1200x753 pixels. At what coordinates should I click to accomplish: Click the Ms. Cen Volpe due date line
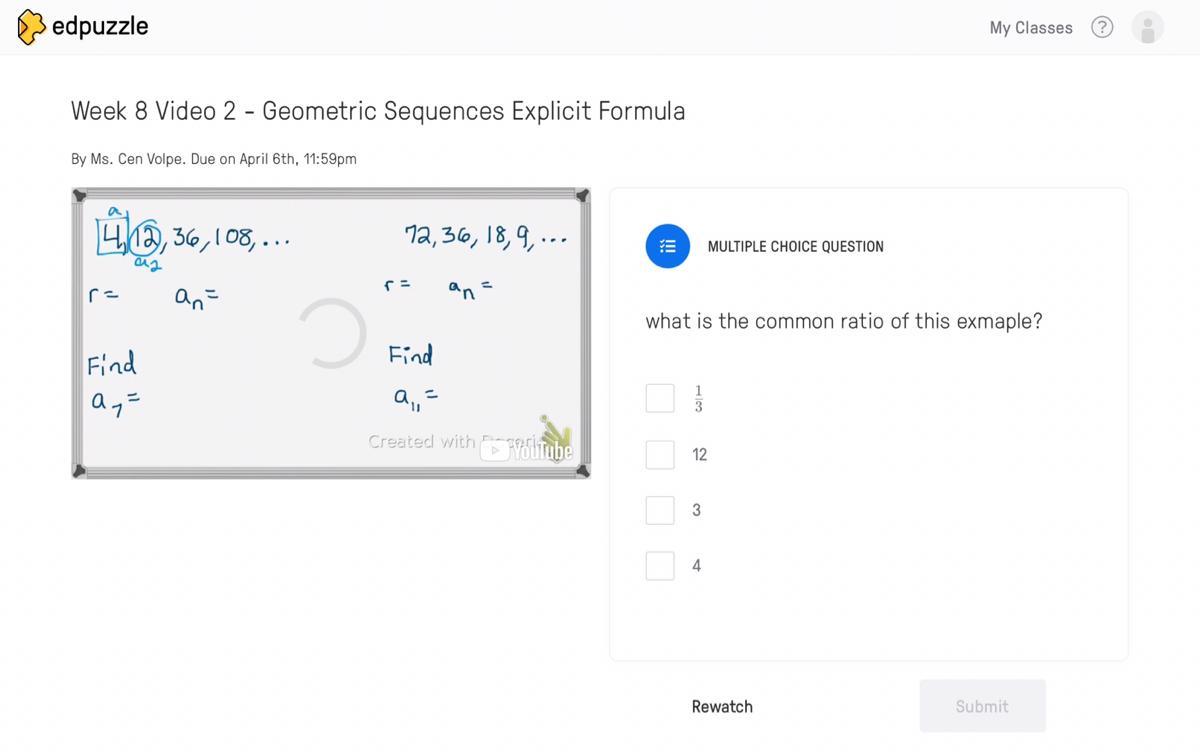(x=214, y=159)
